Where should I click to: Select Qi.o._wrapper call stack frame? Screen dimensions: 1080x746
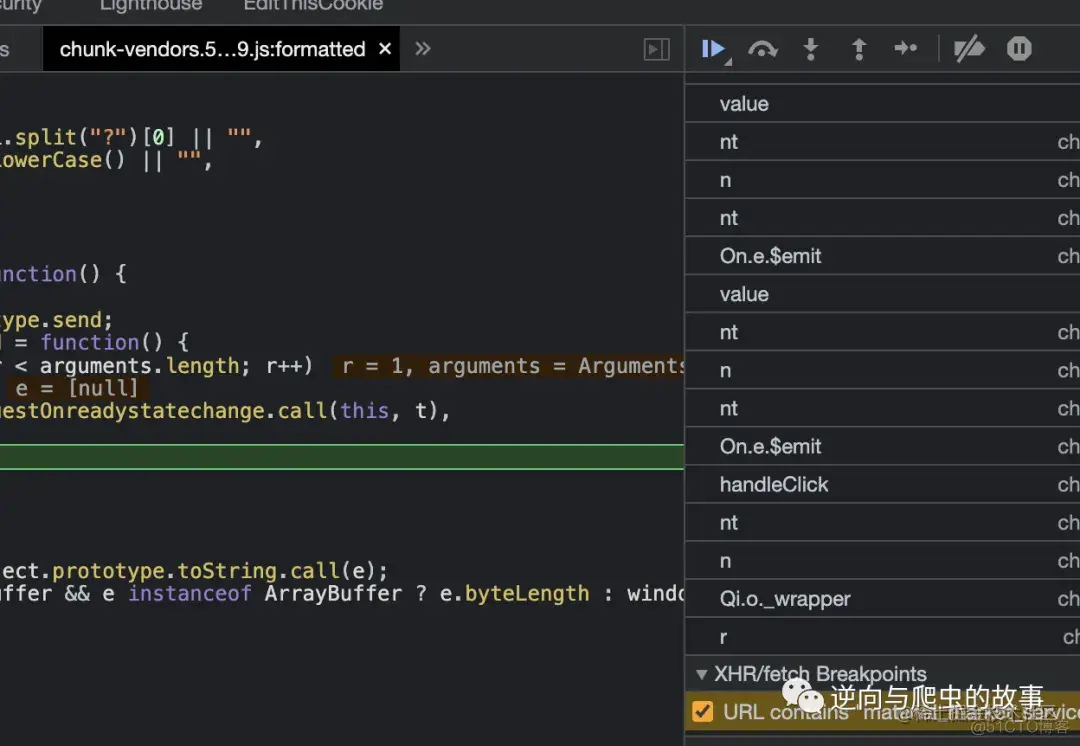point(882,599)
